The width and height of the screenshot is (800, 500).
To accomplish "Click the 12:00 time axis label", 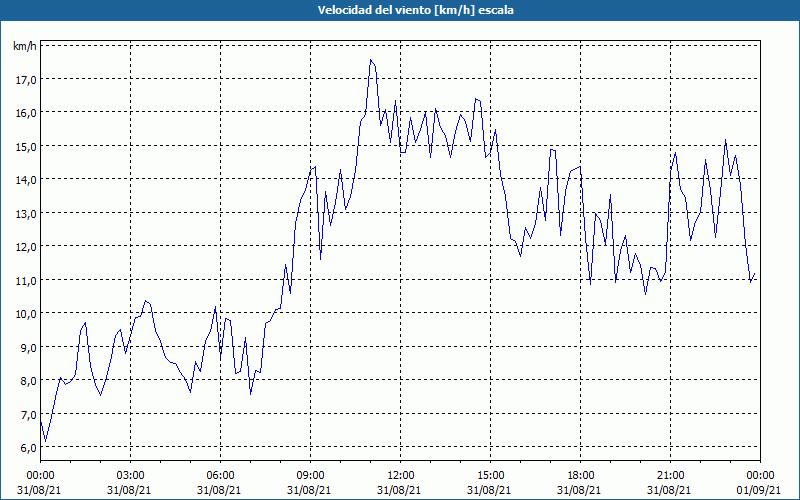I will tap(401, 476).
